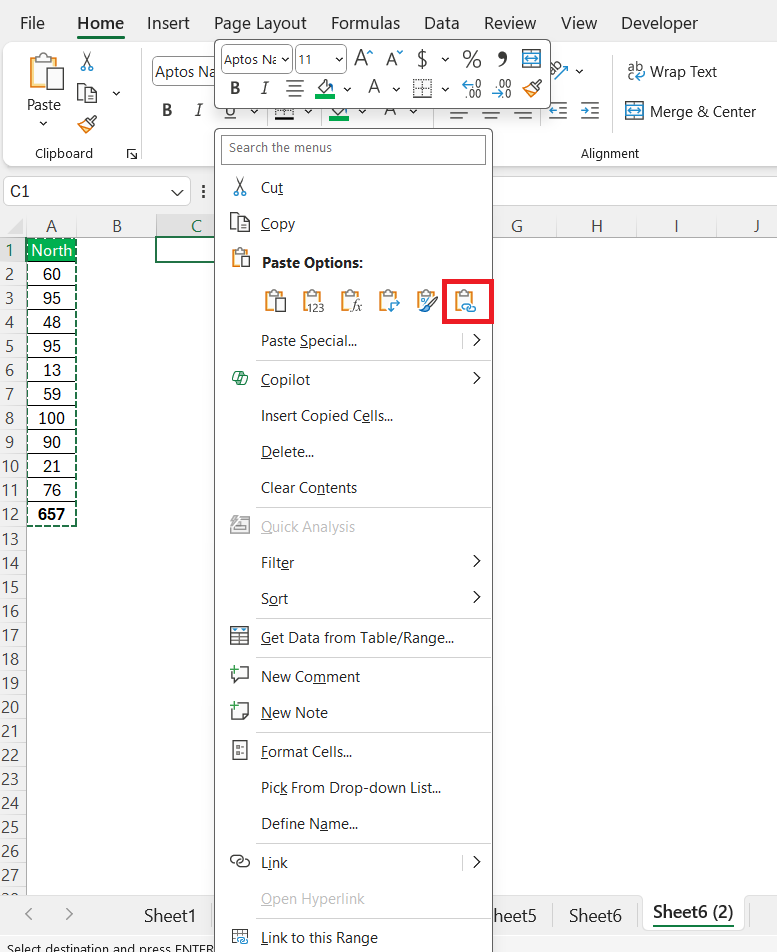The image size is (777, 952).
Task: Click the mini toolbar Decrease Font Size
Action: tap(394, 58)
